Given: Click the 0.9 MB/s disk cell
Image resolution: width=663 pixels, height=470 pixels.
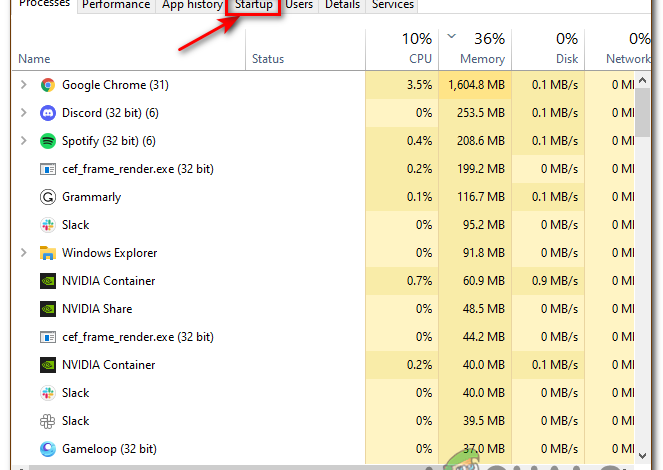Looking at the screenshot, I should [x=548, y=281].
